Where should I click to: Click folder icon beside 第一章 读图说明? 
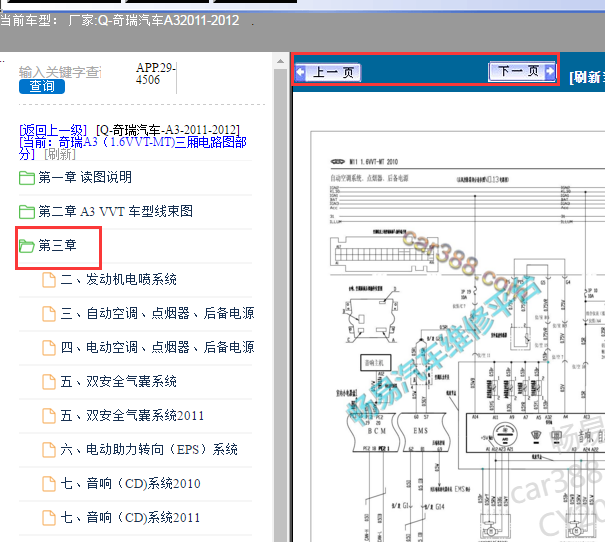[x=27, y=178]
